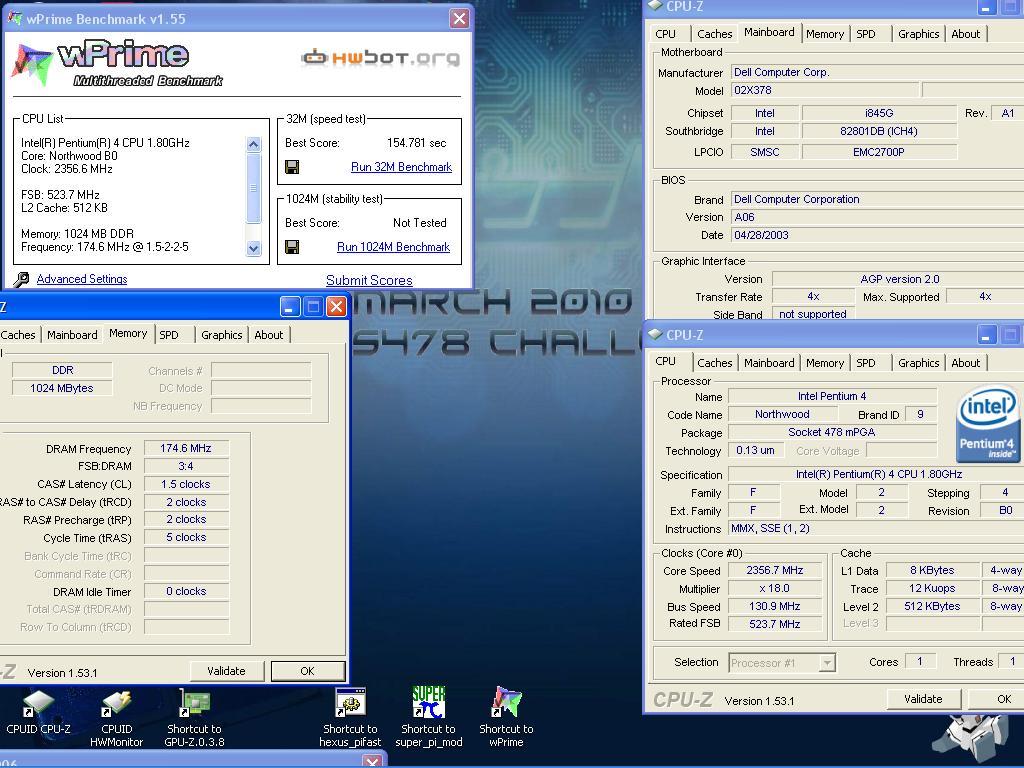Screen dimensions: 1024x768
Task: Click the Multiplier x 18.0 value
Action: [x=775, y=588]
